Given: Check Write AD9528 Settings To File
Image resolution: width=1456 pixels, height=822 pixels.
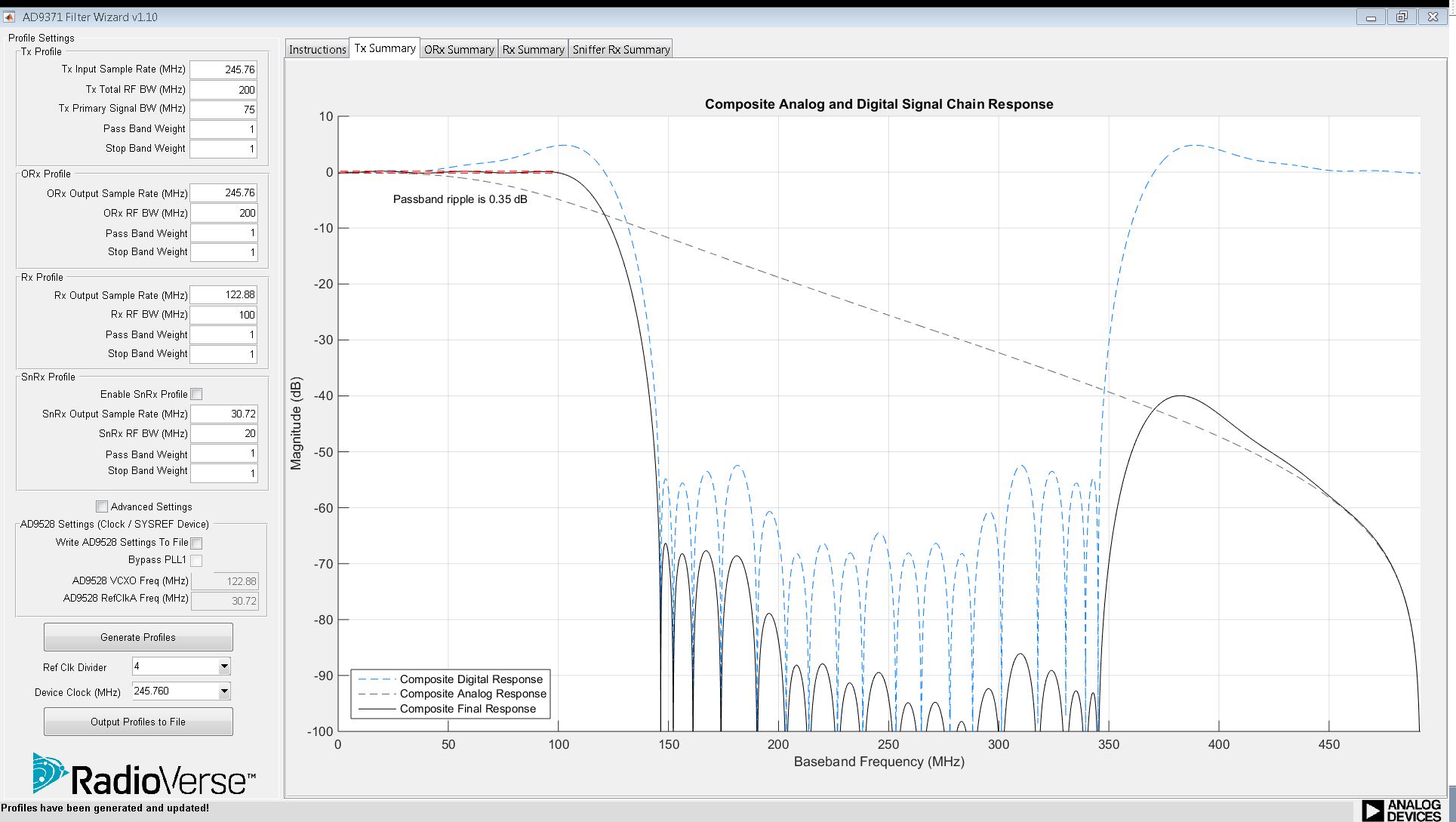Looking at the screenshot, I should (197, 543).
